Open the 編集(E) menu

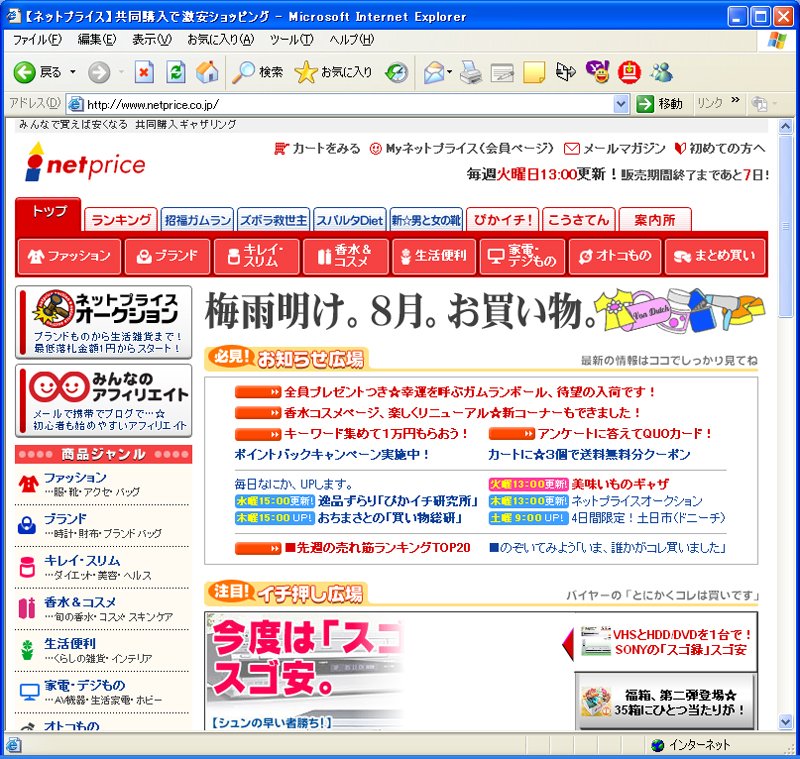[96, 40]
